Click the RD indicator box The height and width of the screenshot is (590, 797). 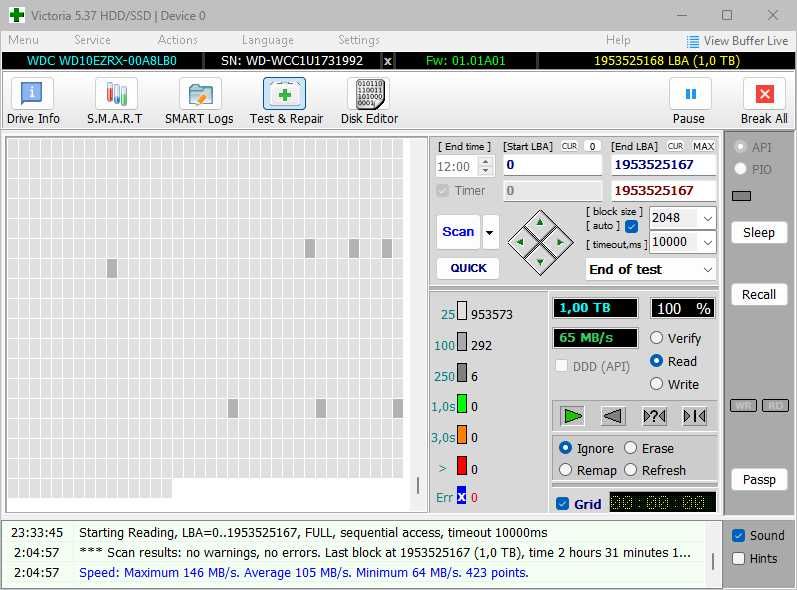775,406
